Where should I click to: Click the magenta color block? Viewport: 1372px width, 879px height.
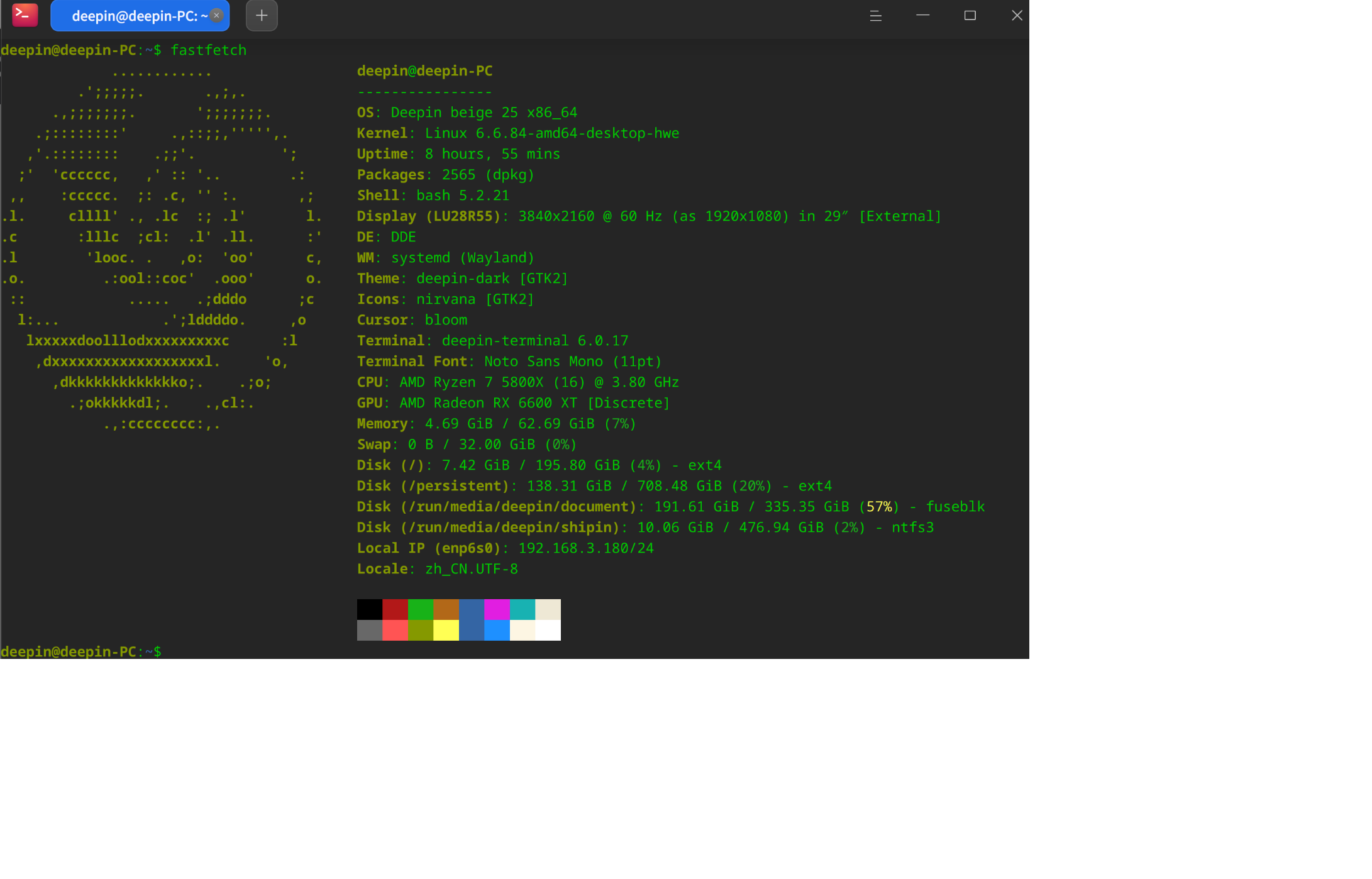click(497, 609)
